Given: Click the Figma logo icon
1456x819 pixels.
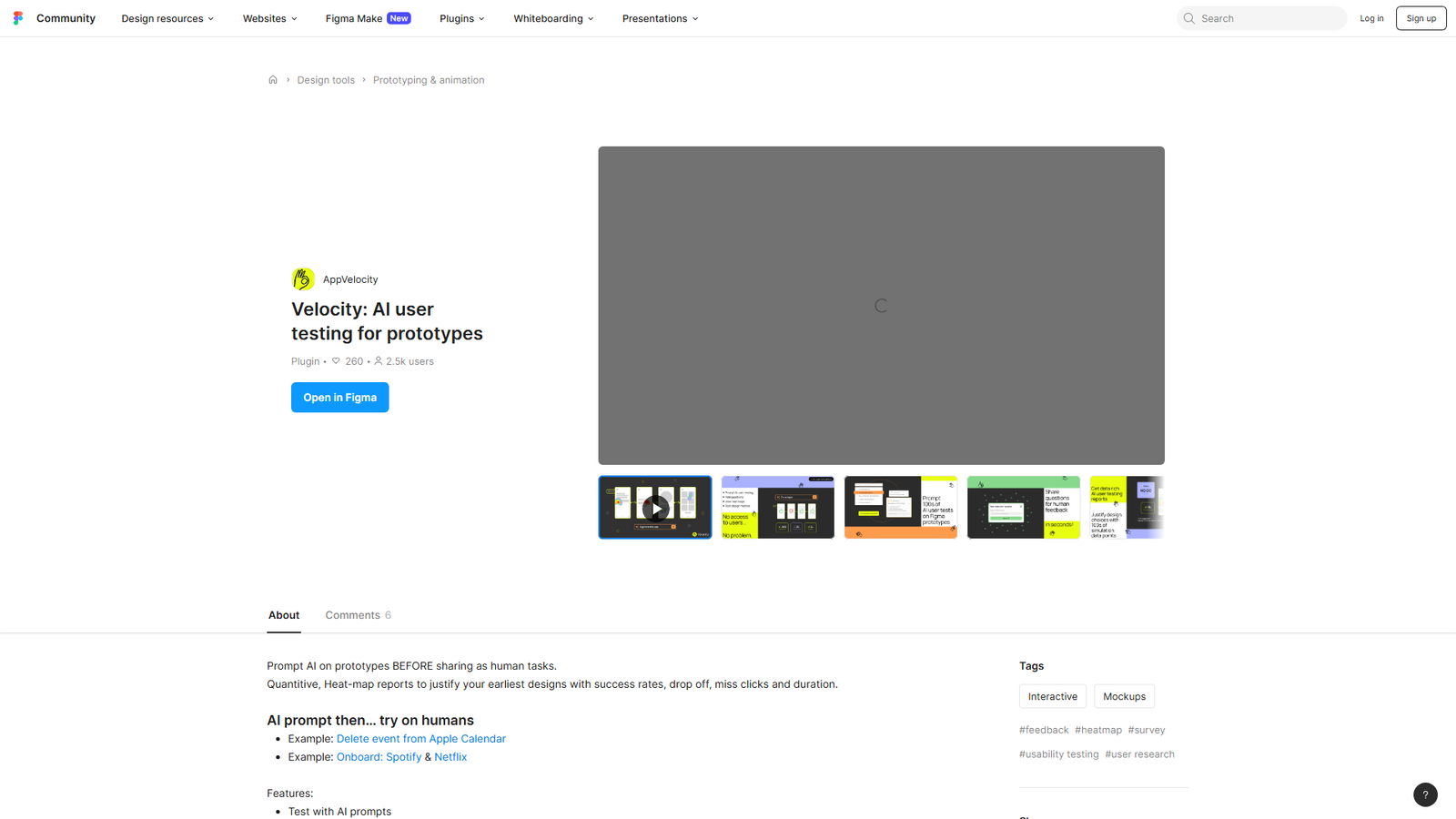Looking at the screenshot, I should click(18, 18).
